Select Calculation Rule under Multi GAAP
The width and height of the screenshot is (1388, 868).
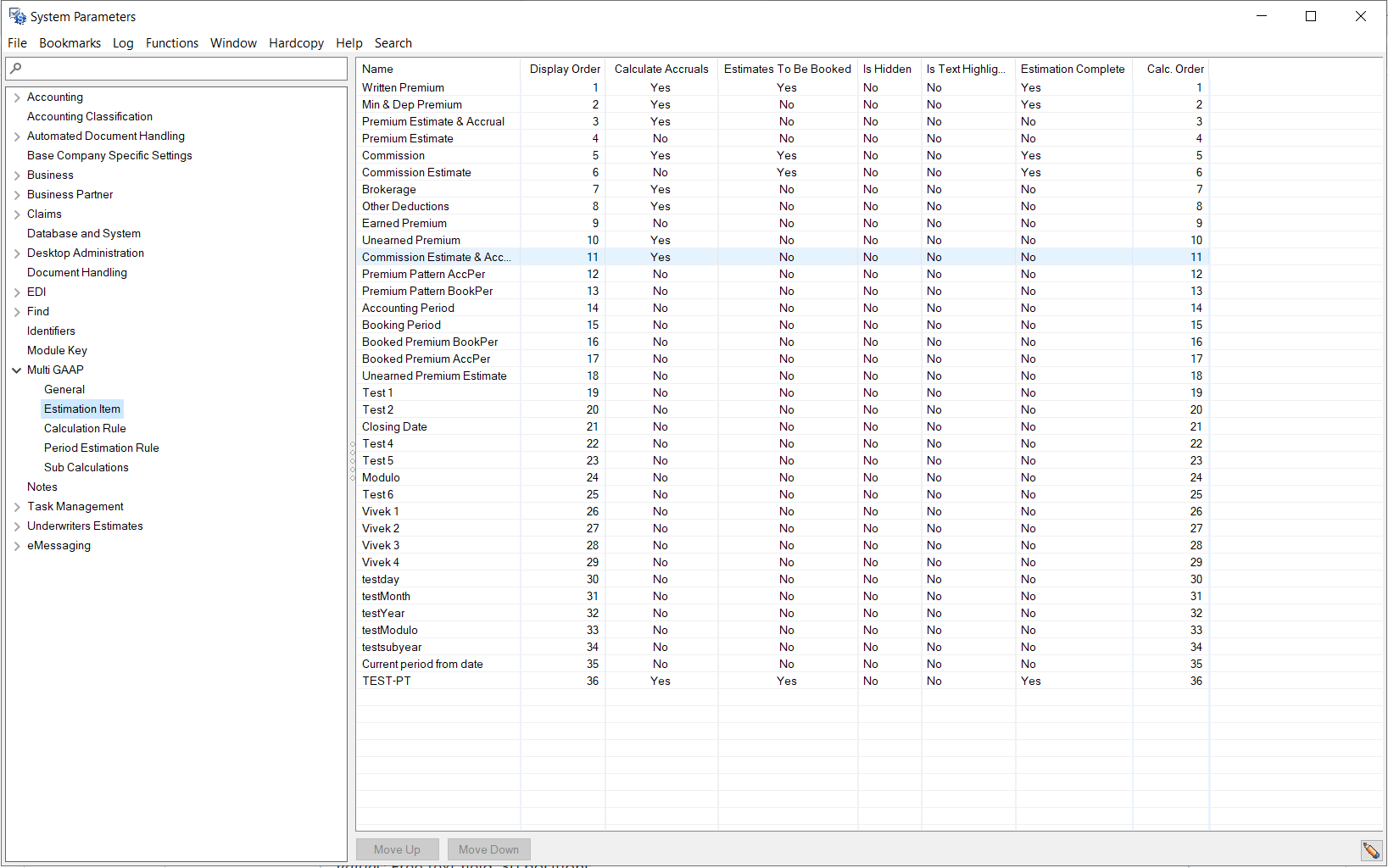click(x=85, y=428)
